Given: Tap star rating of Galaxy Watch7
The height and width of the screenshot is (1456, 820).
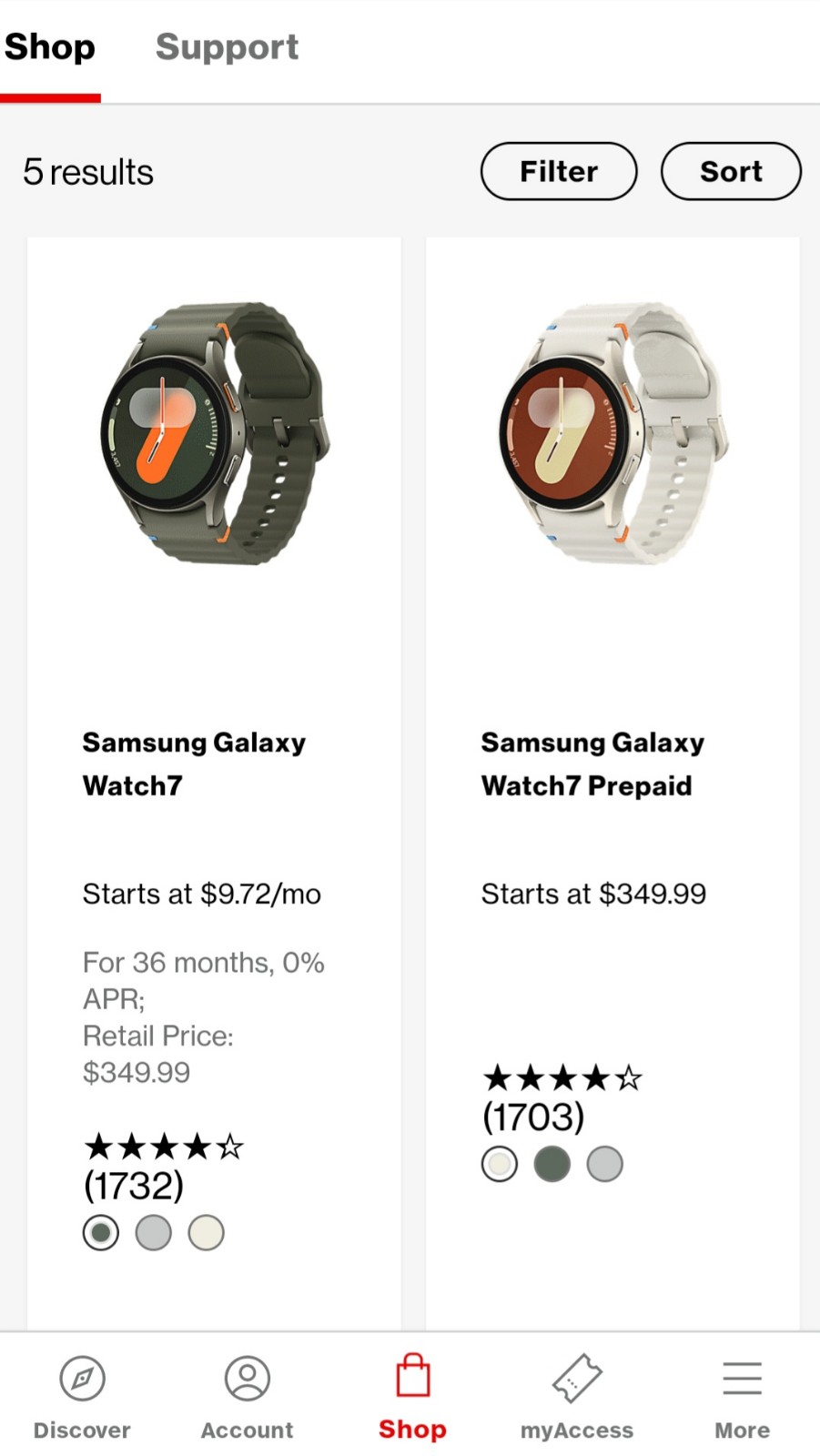Looking at the screenshot, I should [x=164, y=1147].
